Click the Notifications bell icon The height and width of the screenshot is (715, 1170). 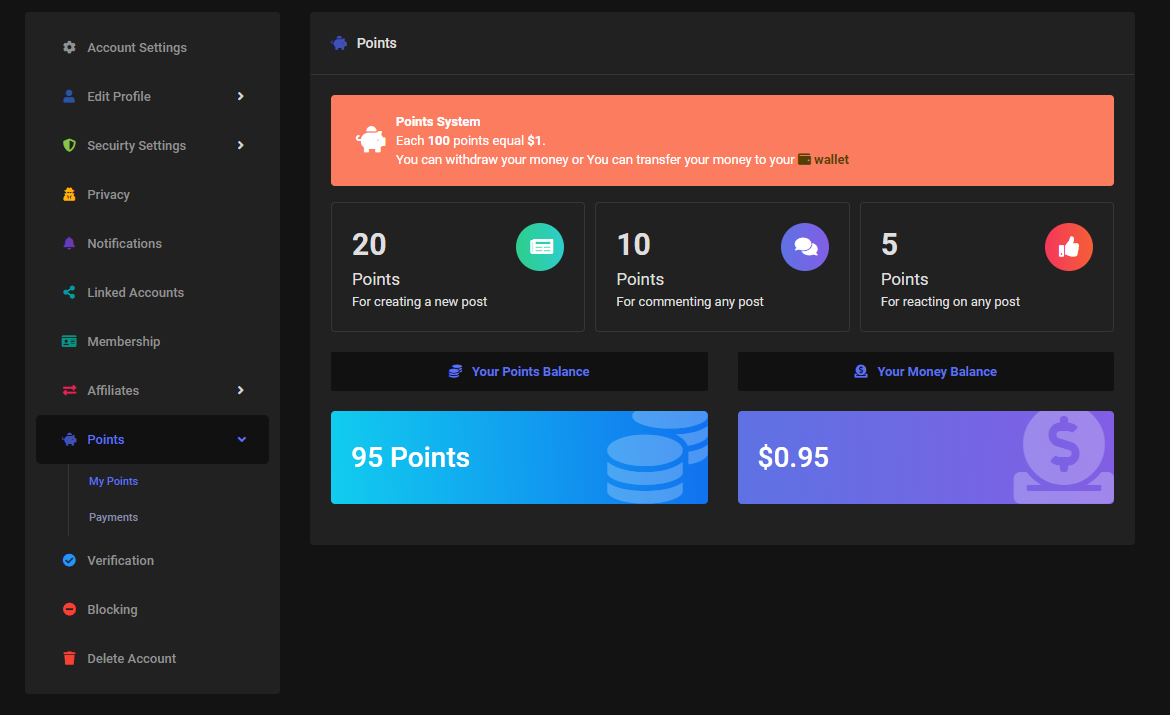tap(69, 243)
